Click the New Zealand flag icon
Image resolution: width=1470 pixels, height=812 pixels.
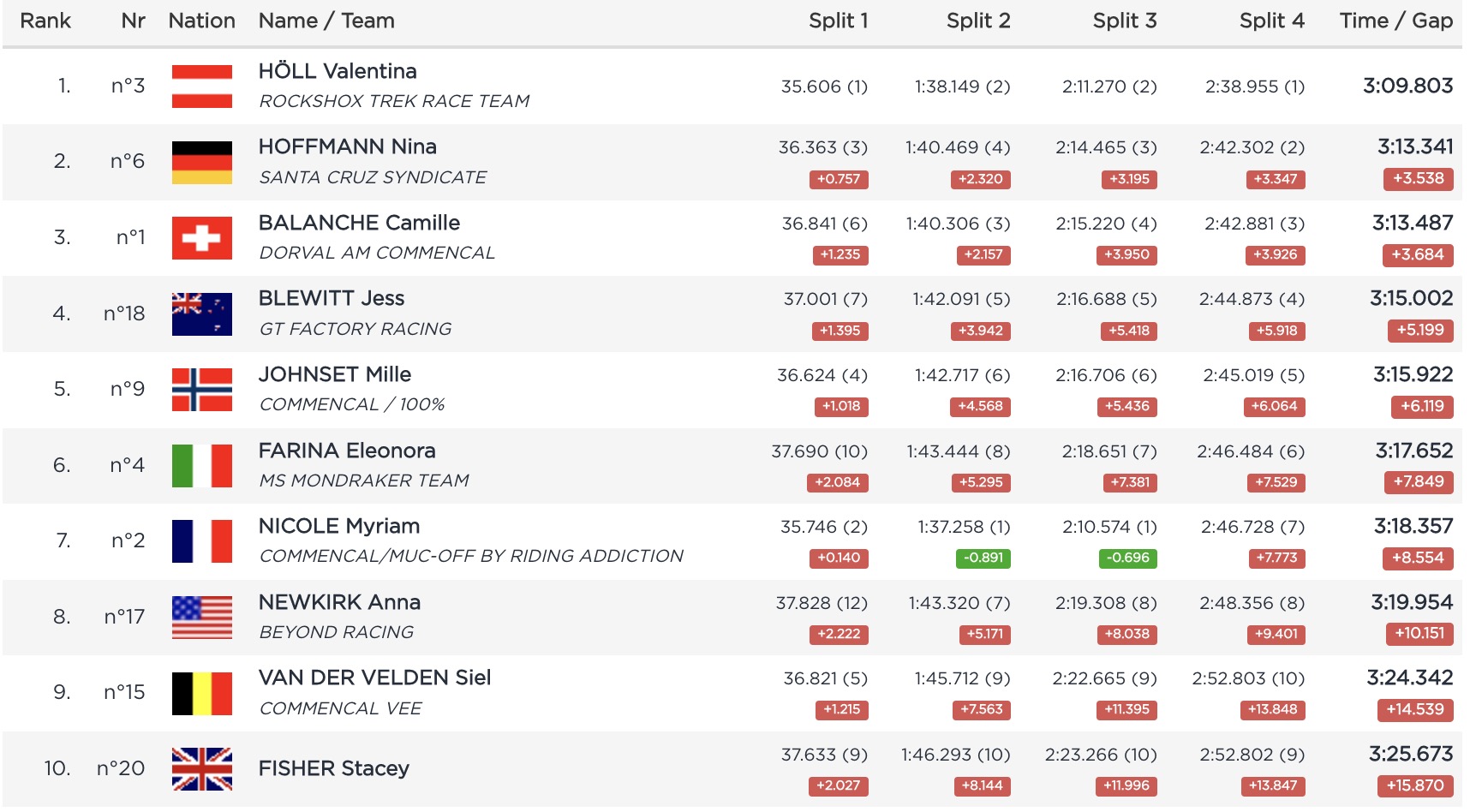(201, 314)
